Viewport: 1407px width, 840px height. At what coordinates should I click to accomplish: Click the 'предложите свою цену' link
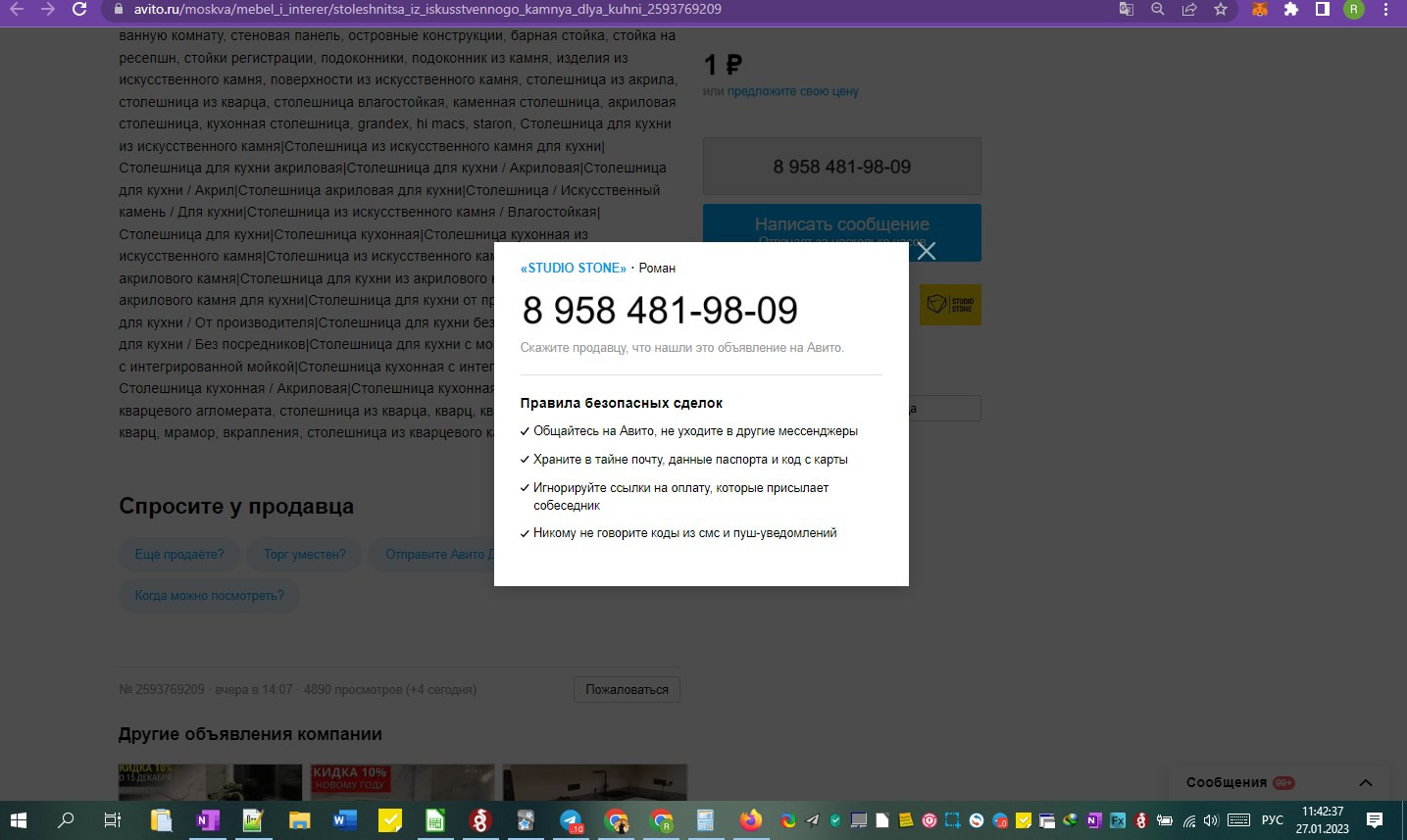(793, 91)
